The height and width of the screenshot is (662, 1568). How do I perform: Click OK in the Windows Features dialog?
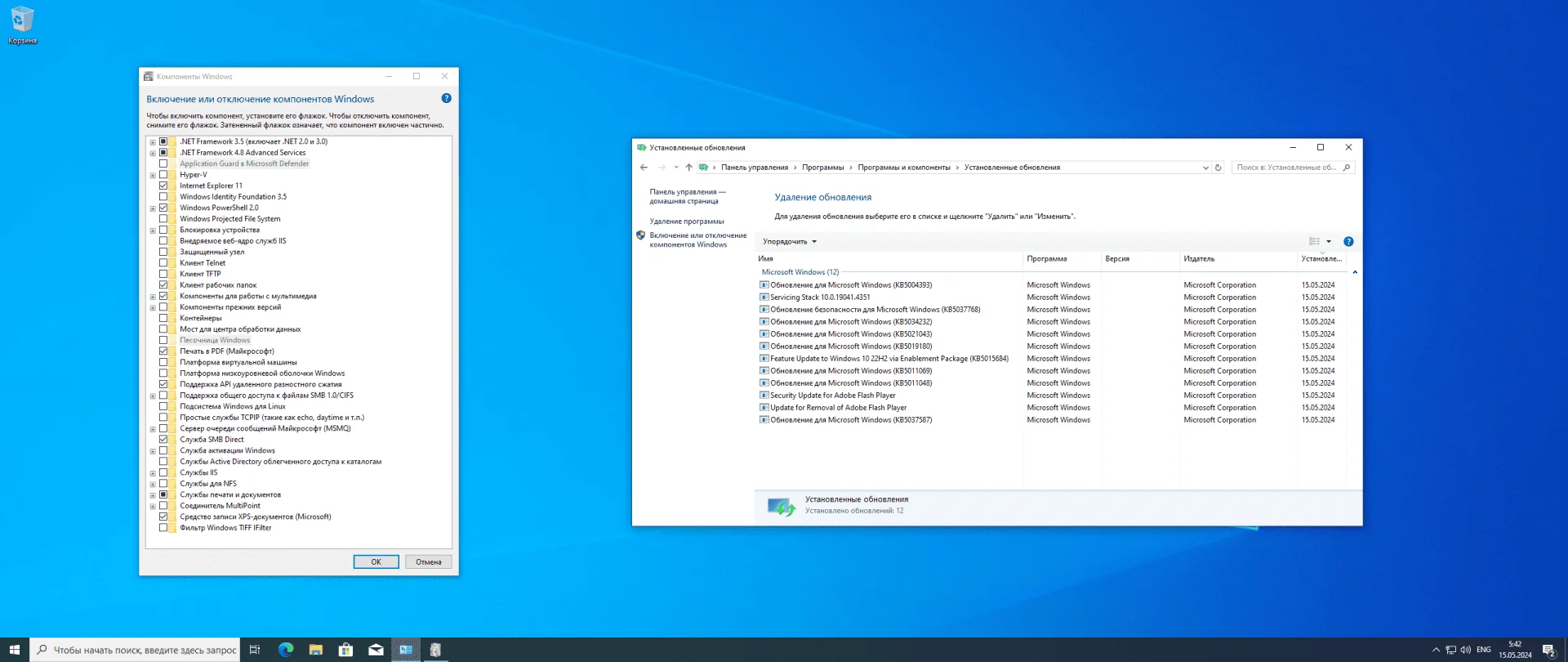[x=376, y=561]
